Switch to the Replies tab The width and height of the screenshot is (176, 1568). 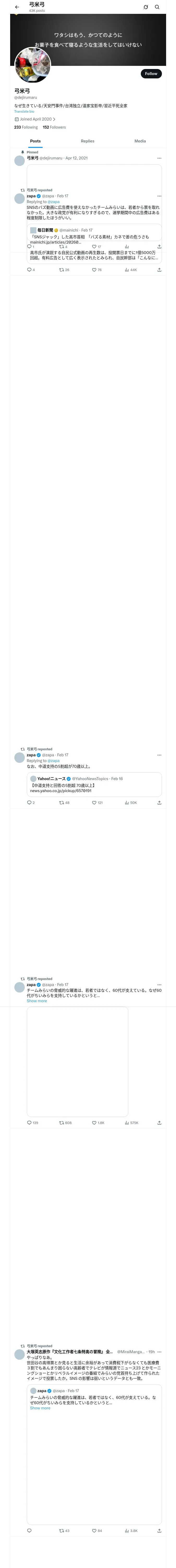pos(87,141)
